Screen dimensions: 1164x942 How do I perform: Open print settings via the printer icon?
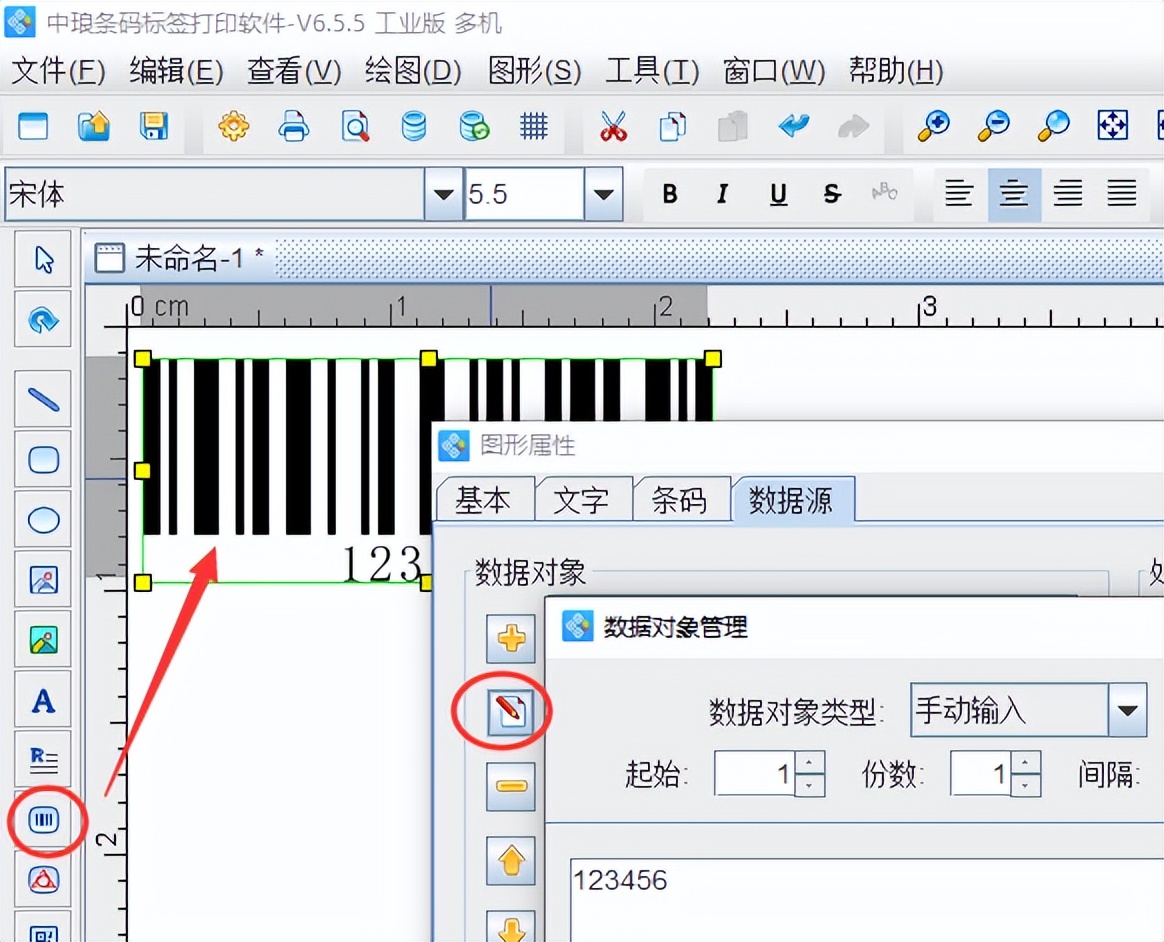click(x=294, y=127)
